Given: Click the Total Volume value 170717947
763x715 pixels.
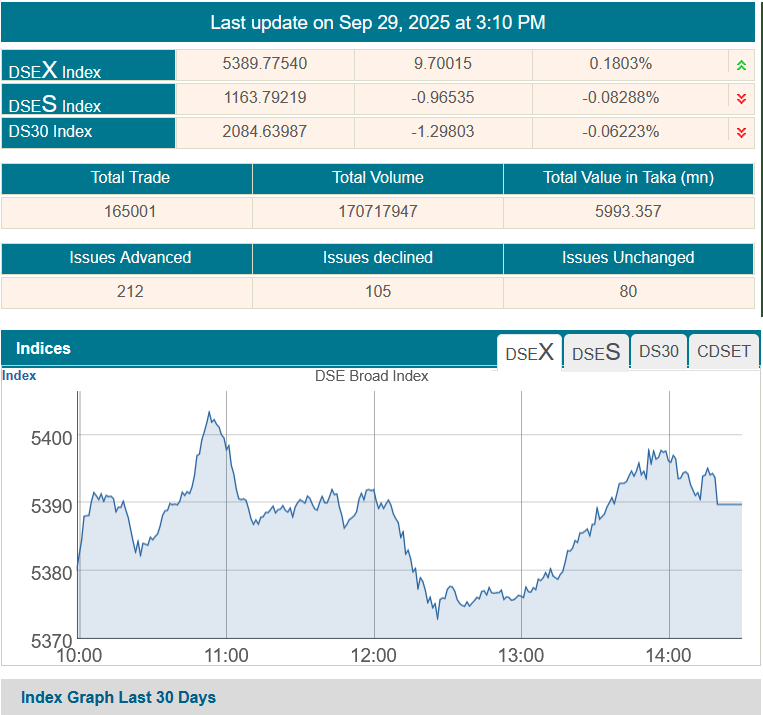Looking at the screenshot, I should tap(377, 212).
